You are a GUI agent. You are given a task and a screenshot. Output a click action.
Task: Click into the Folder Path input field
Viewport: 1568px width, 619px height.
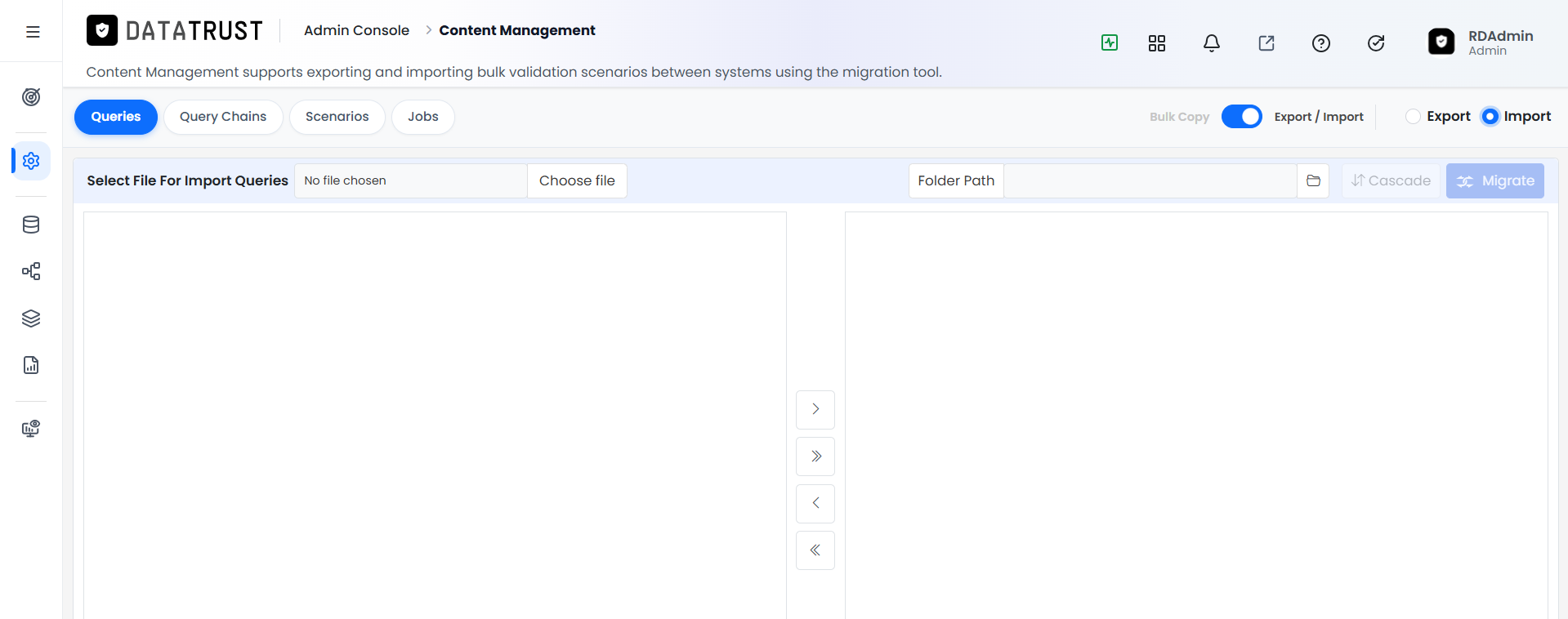[1150, 180]
